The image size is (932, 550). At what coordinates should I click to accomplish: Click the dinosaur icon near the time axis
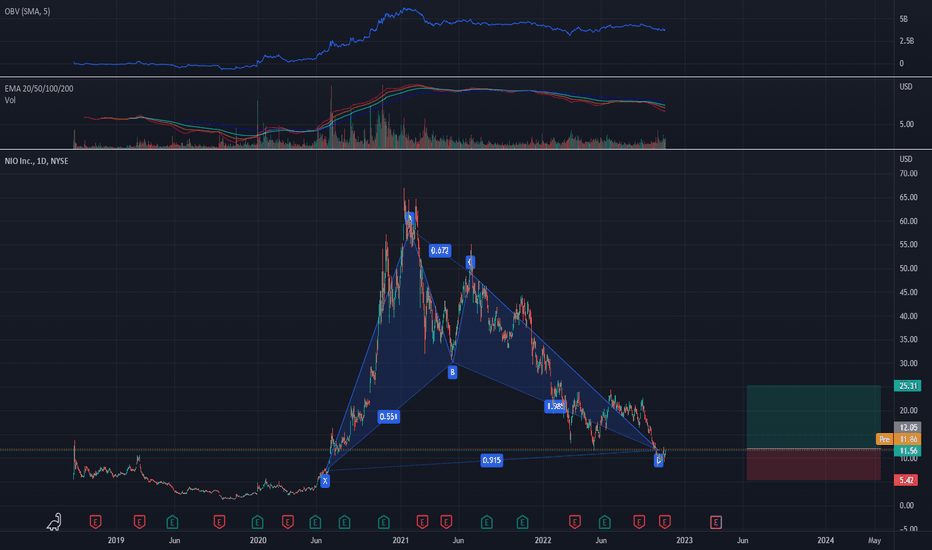click(54, 521)
